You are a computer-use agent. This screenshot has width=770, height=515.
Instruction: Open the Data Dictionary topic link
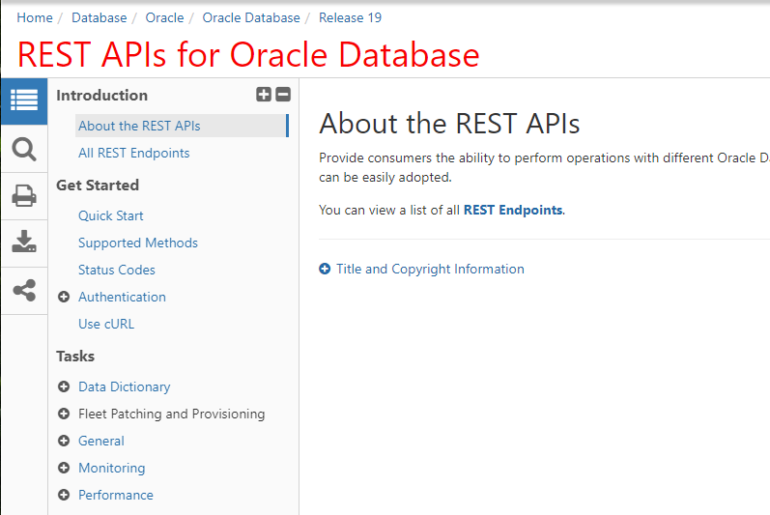pyautogui.click(x=124, y=387)
